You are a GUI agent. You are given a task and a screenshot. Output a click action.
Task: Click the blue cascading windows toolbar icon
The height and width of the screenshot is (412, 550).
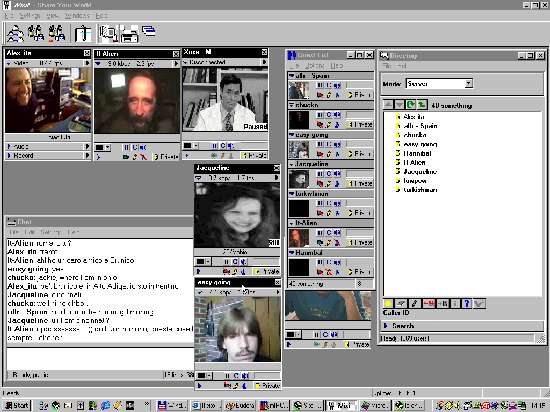coord(149,31)
